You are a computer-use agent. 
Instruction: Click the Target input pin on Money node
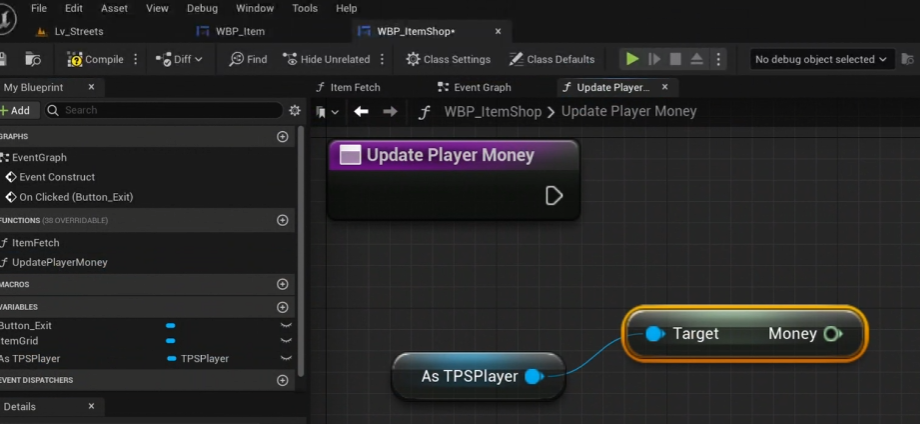tap(654, 334)
